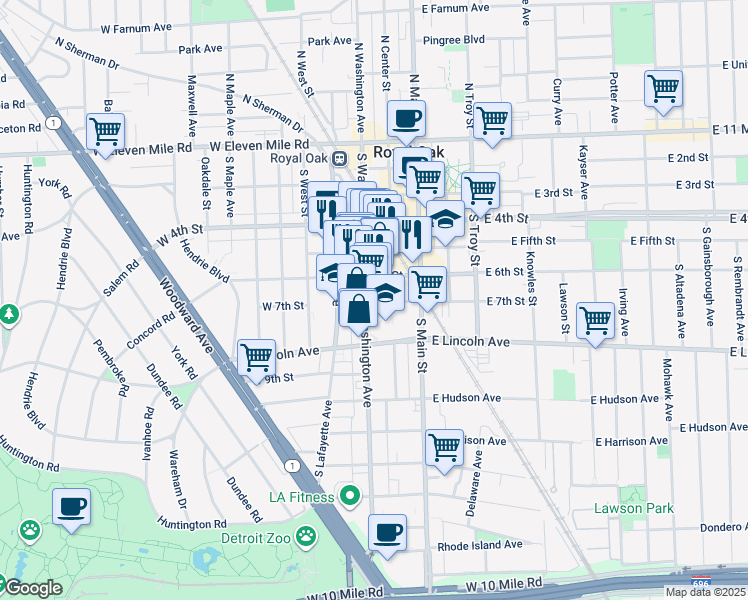
Task: Open the shopping cart marker near S Troy St
Action: coord(492,122)
